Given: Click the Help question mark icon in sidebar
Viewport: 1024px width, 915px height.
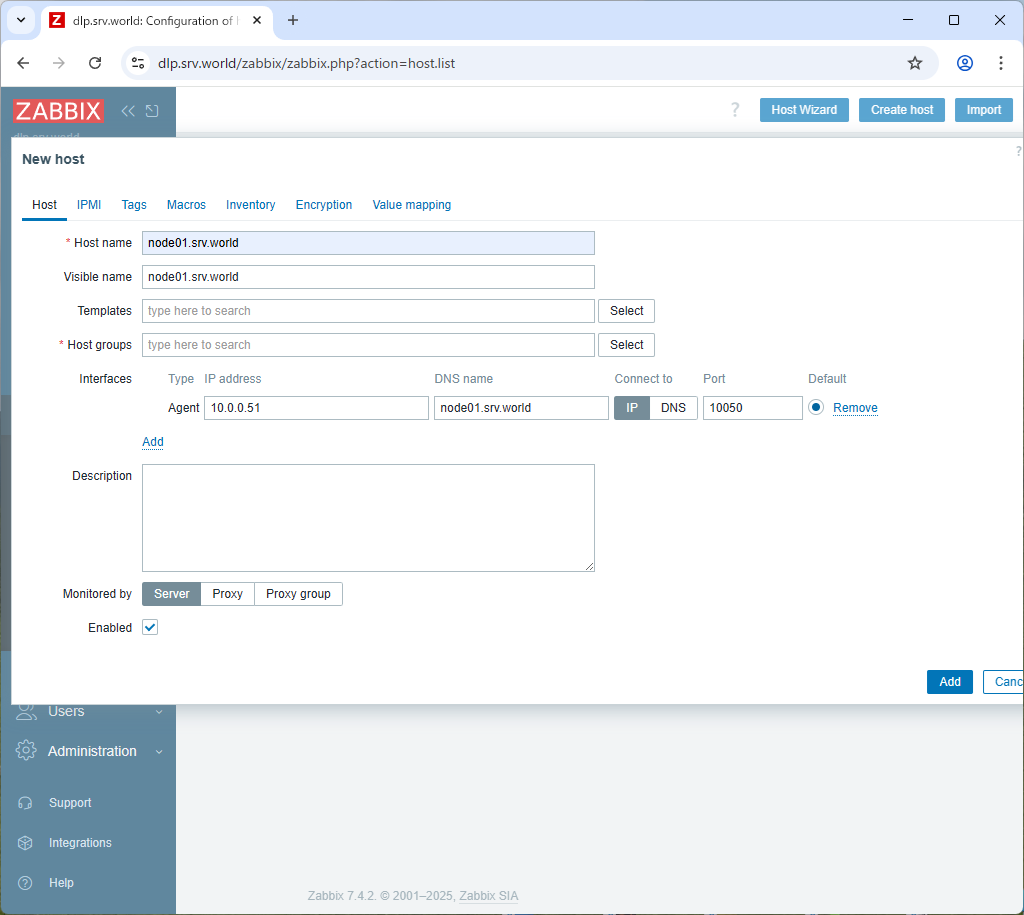Looking at the screenshot, I should click(x=26, y=883).
